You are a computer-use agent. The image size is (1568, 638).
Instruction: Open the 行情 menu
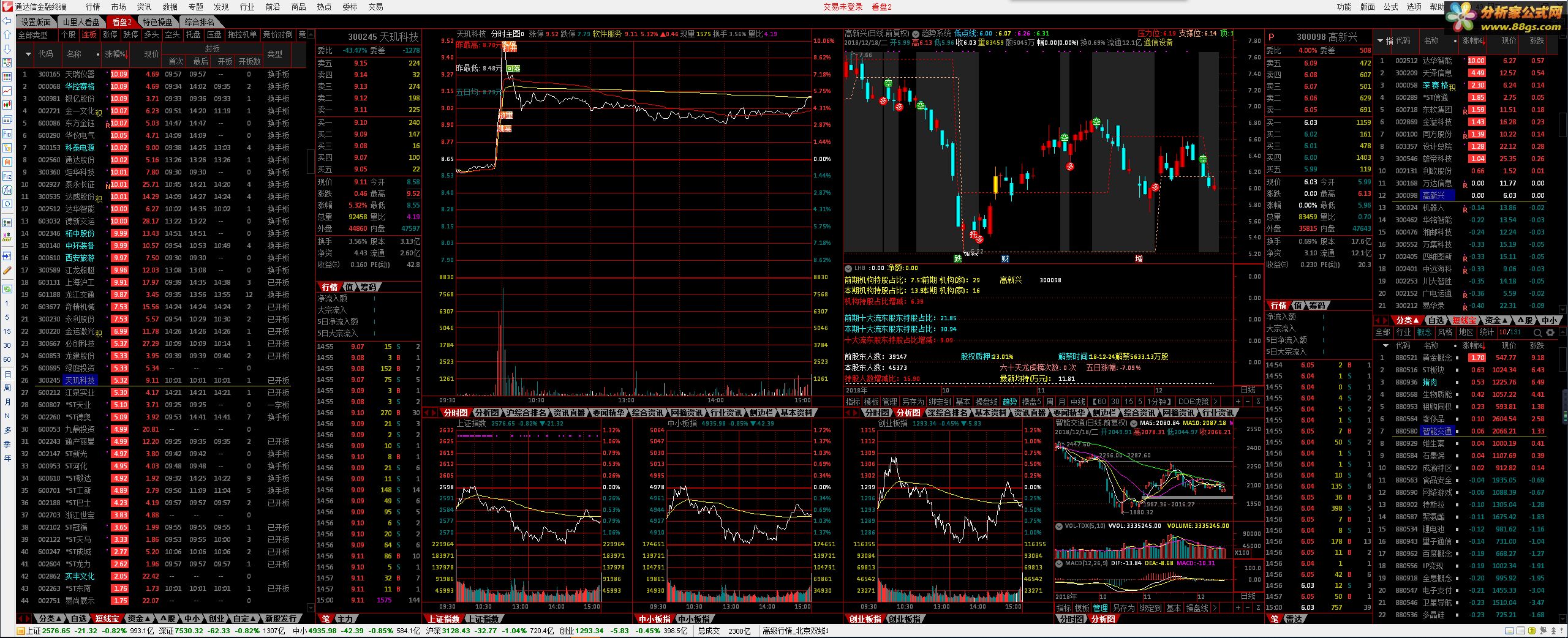tap(93, 7)
